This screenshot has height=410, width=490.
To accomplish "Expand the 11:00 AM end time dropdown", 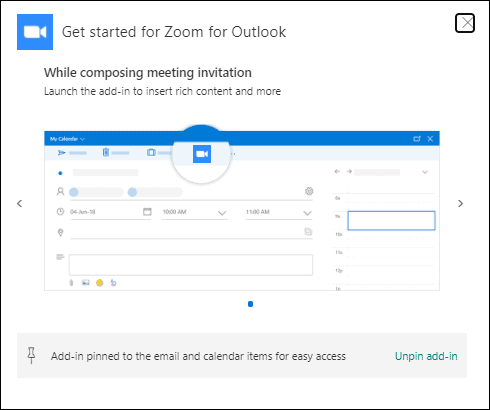I will (307, 213).
